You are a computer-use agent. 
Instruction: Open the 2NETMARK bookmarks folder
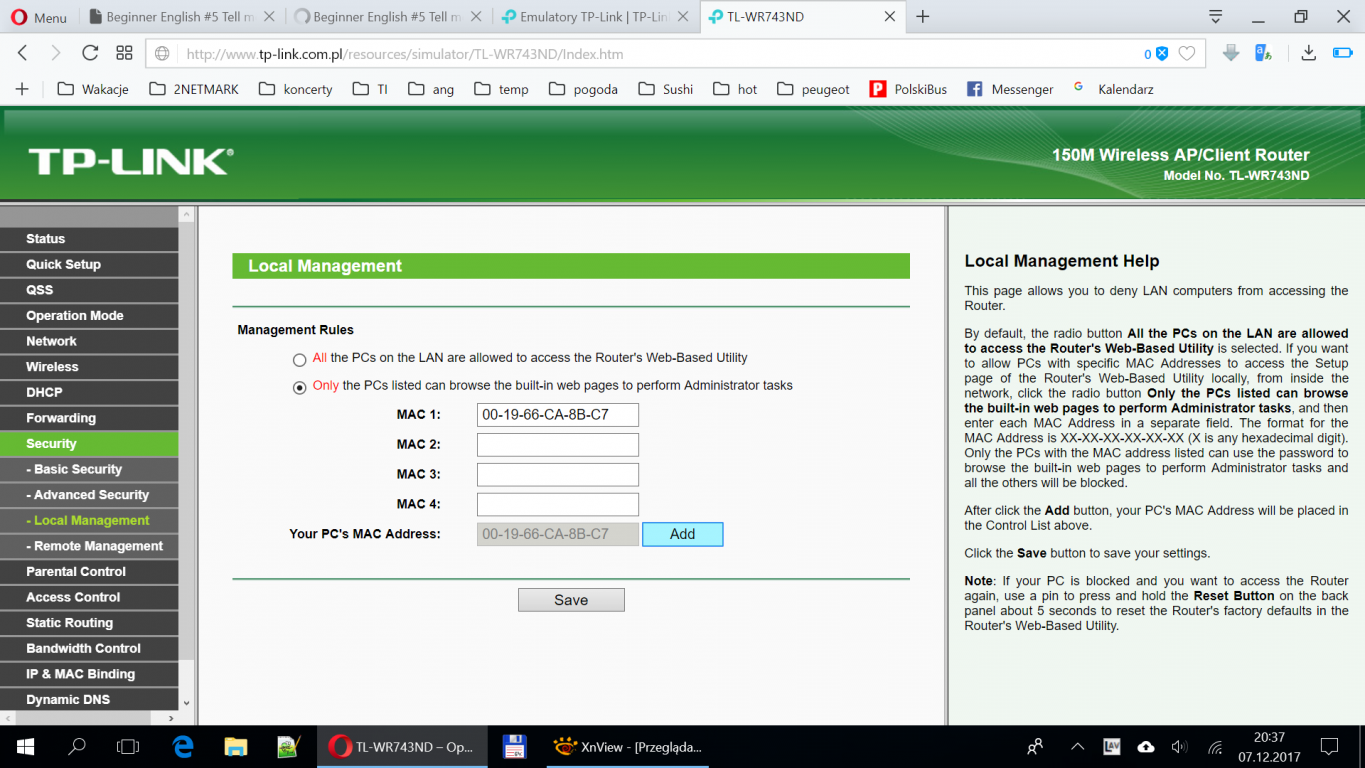click(194, 89)
